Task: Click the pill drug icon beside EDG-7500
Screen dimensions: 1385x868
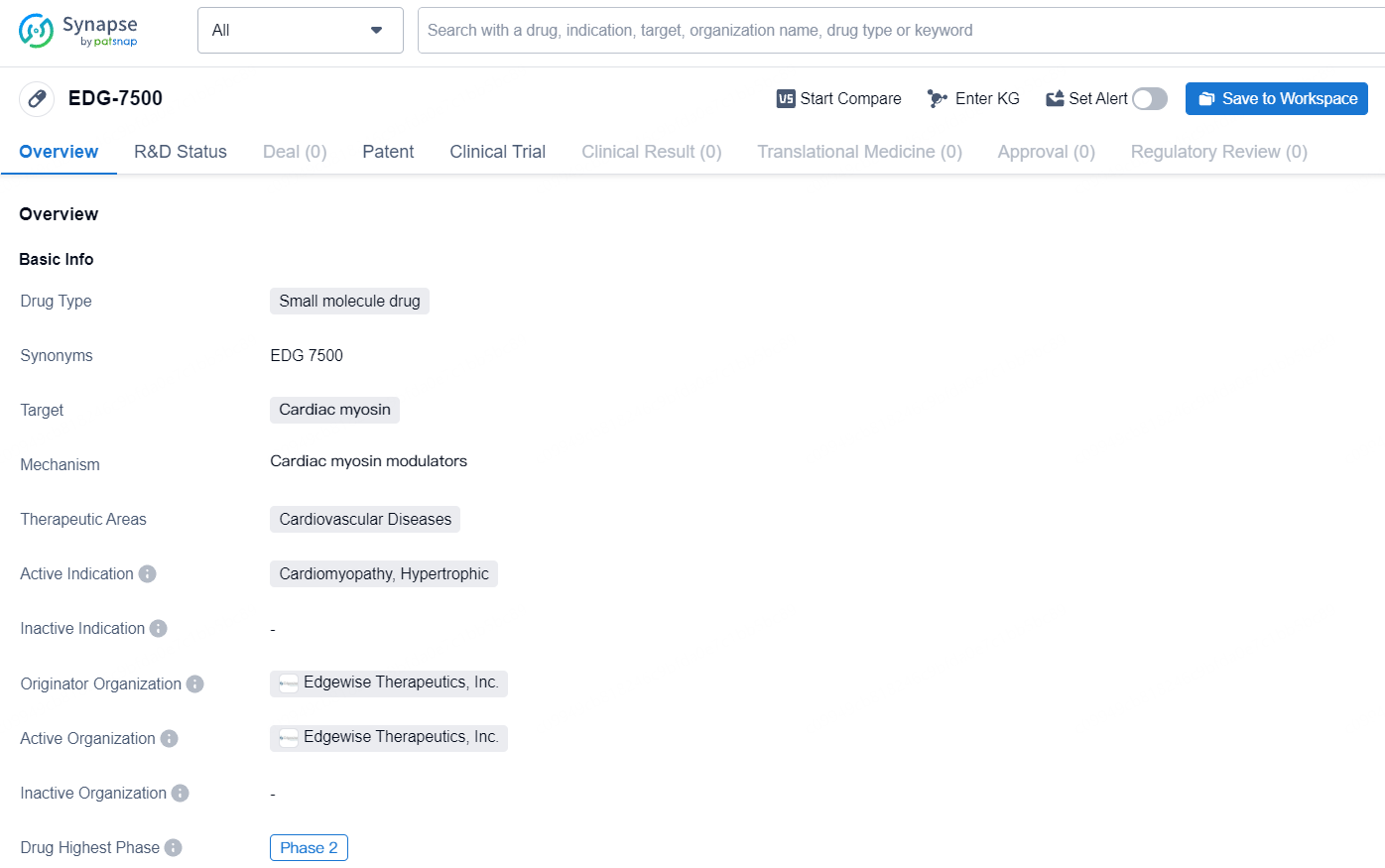Action: tap(37, 98)
